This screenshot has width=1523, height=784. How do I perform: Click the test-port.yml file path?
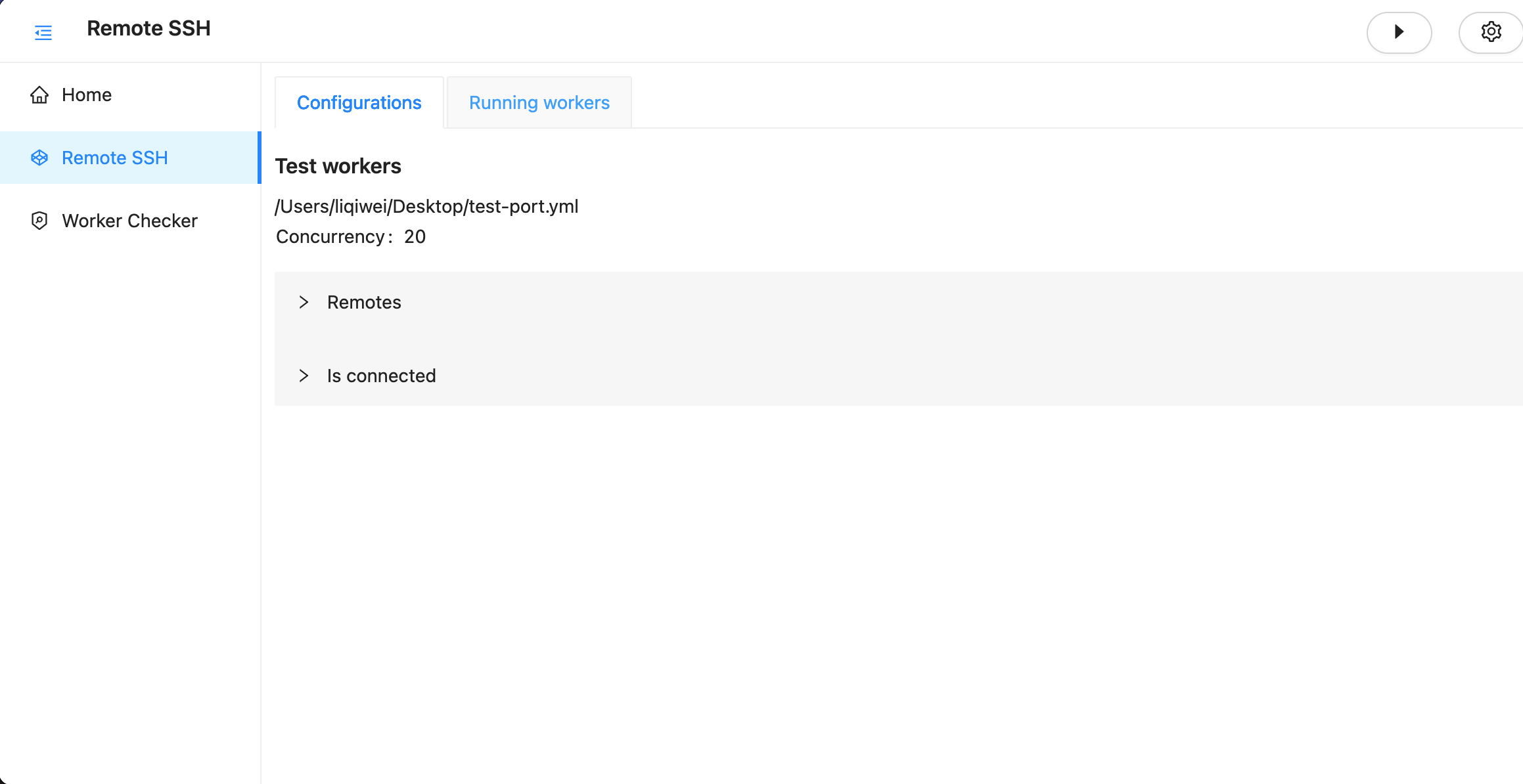[x=427, y=206]
